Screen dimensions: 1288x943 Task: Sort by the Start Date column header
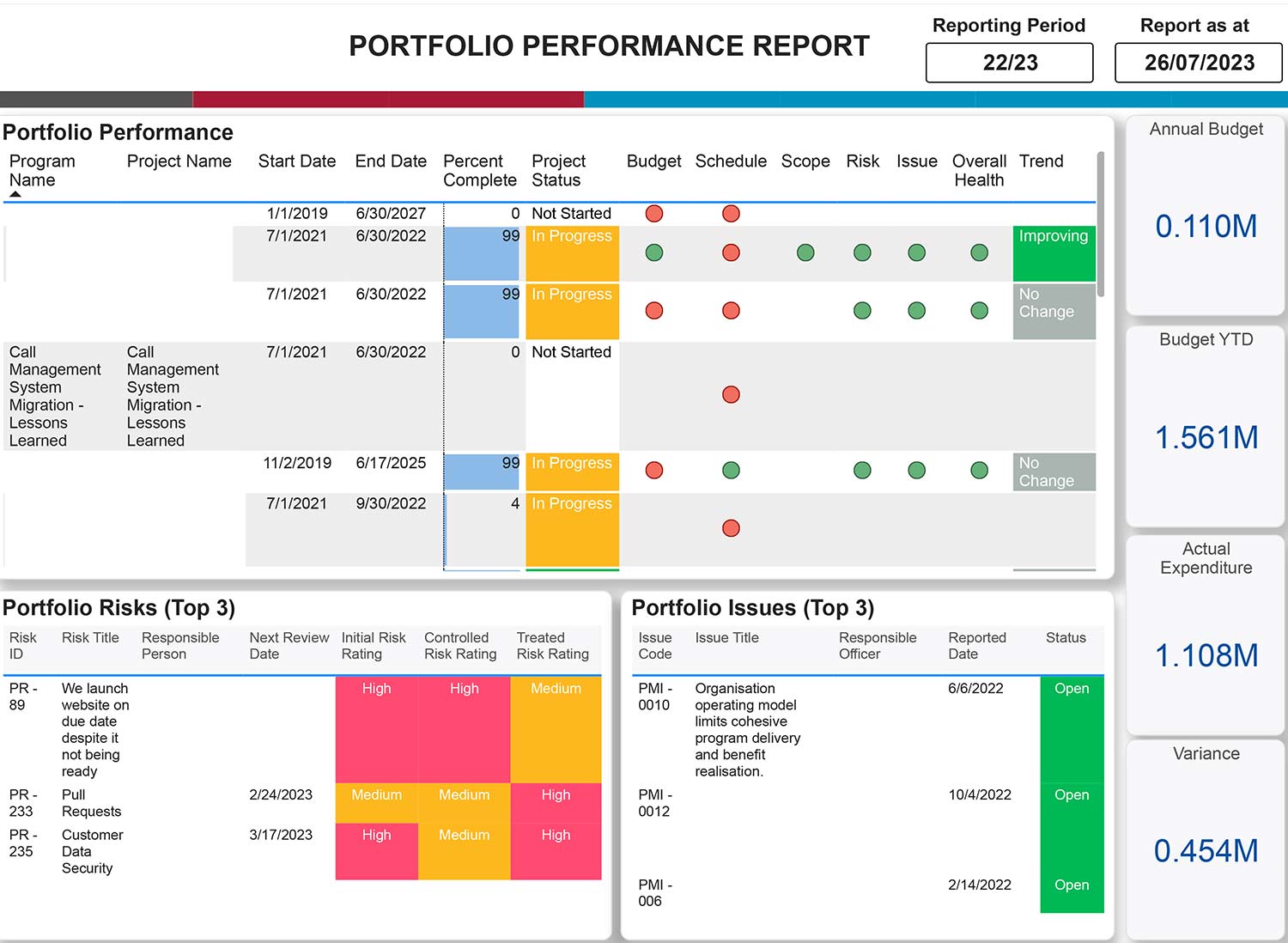pos(297,161)
